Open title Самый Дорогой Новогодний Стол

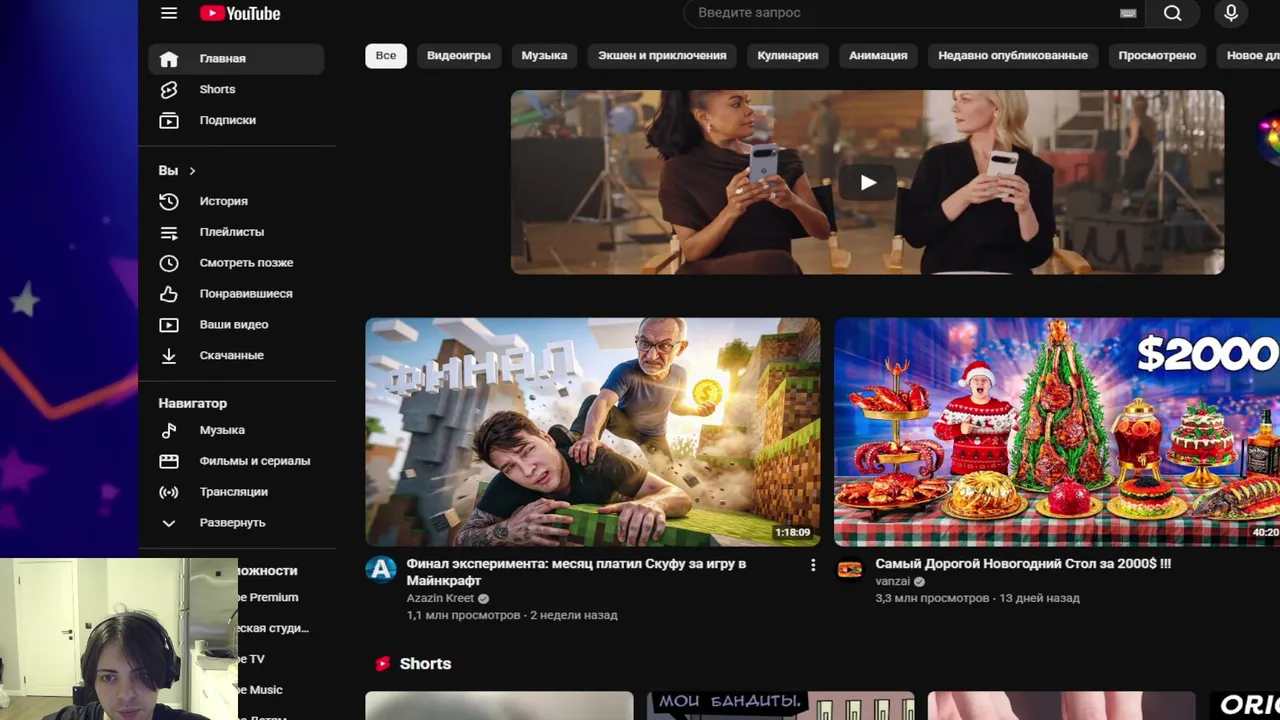[x=1023, y=564]
